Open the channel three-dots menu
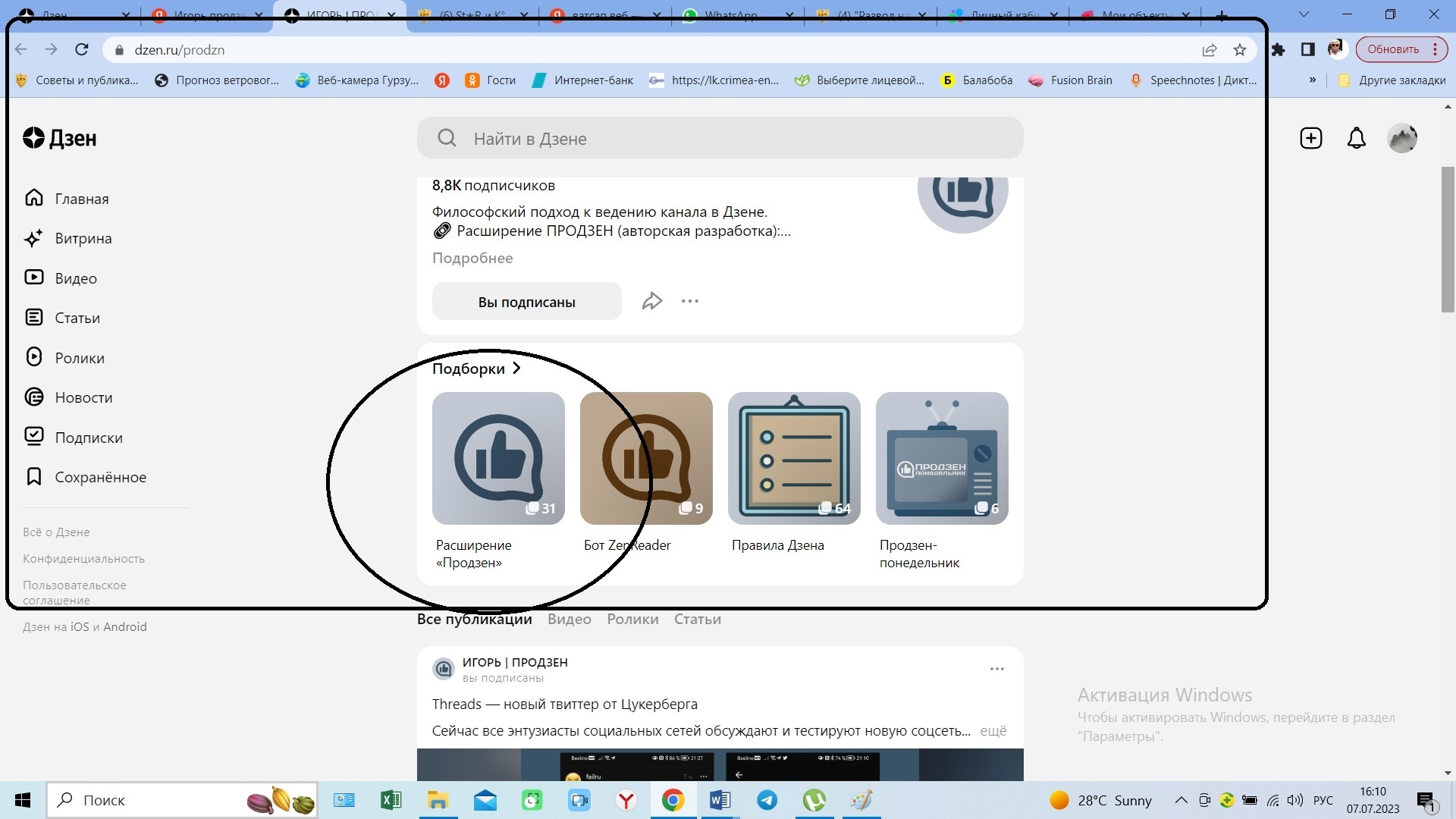The width and height of the screenshot is (1456, 819). pyautogui.click(x=689, y=301)
